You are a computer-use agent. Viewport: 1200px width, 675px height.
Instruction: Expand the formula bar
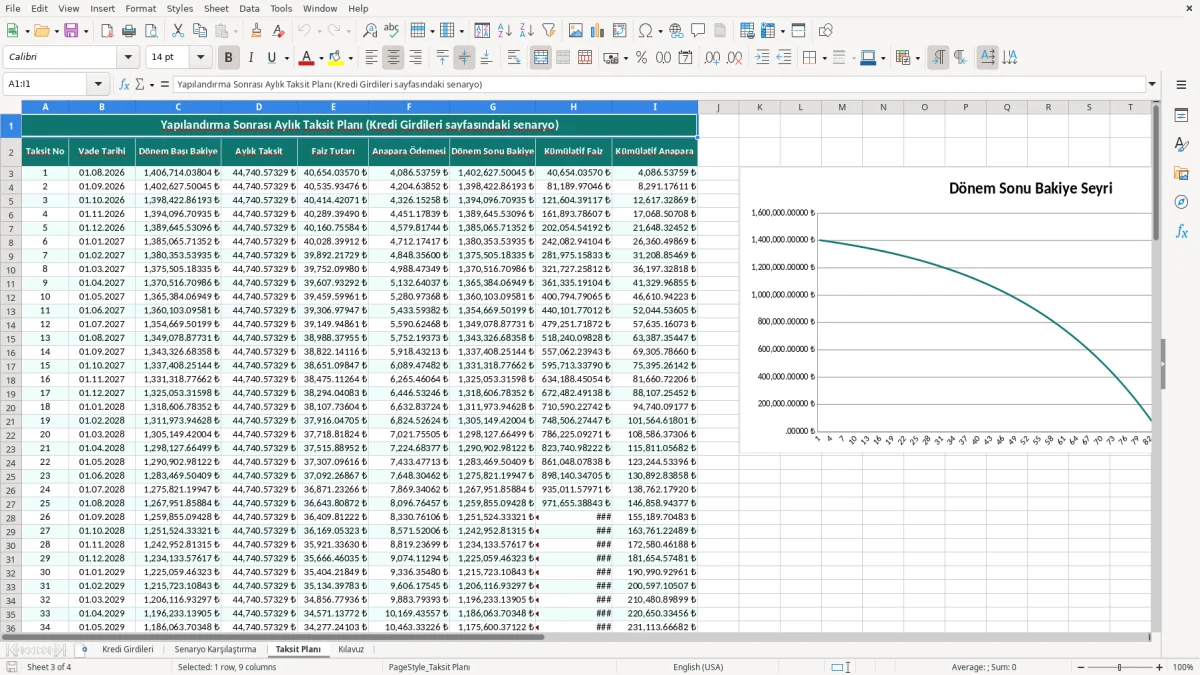coord(1153,84)
